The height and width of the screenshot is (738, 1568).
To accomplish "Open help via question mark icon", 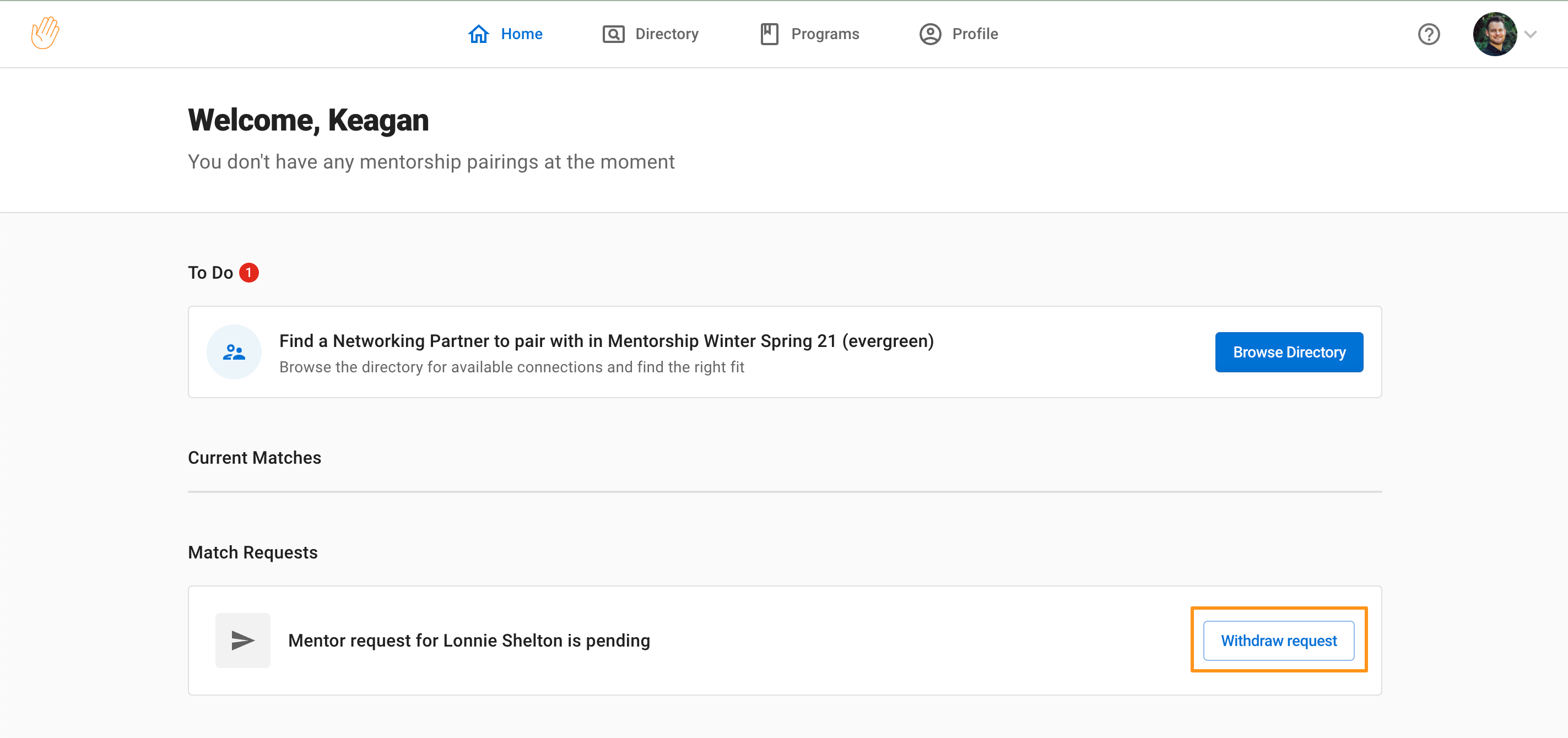I will click(x=1429, y=34).
